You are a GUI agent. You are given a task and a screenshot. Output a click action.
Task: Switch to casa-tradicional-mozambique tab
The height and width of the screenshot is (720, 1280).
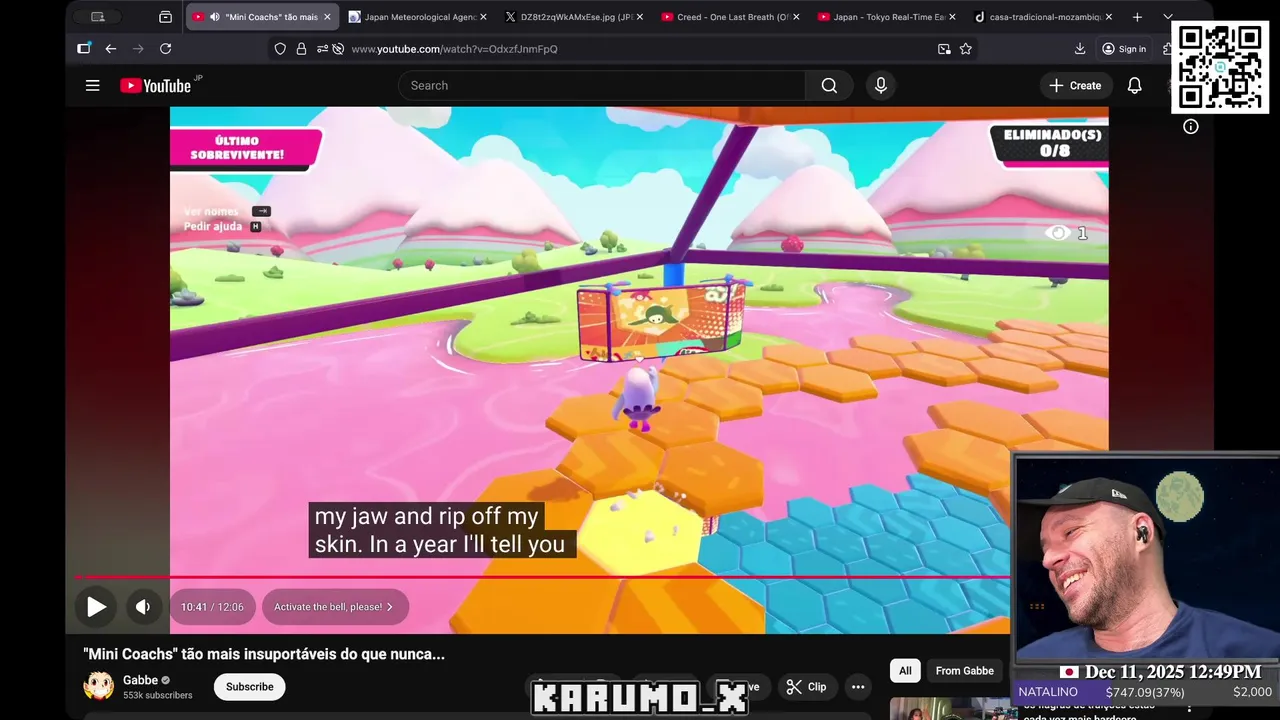(1045, 17)
